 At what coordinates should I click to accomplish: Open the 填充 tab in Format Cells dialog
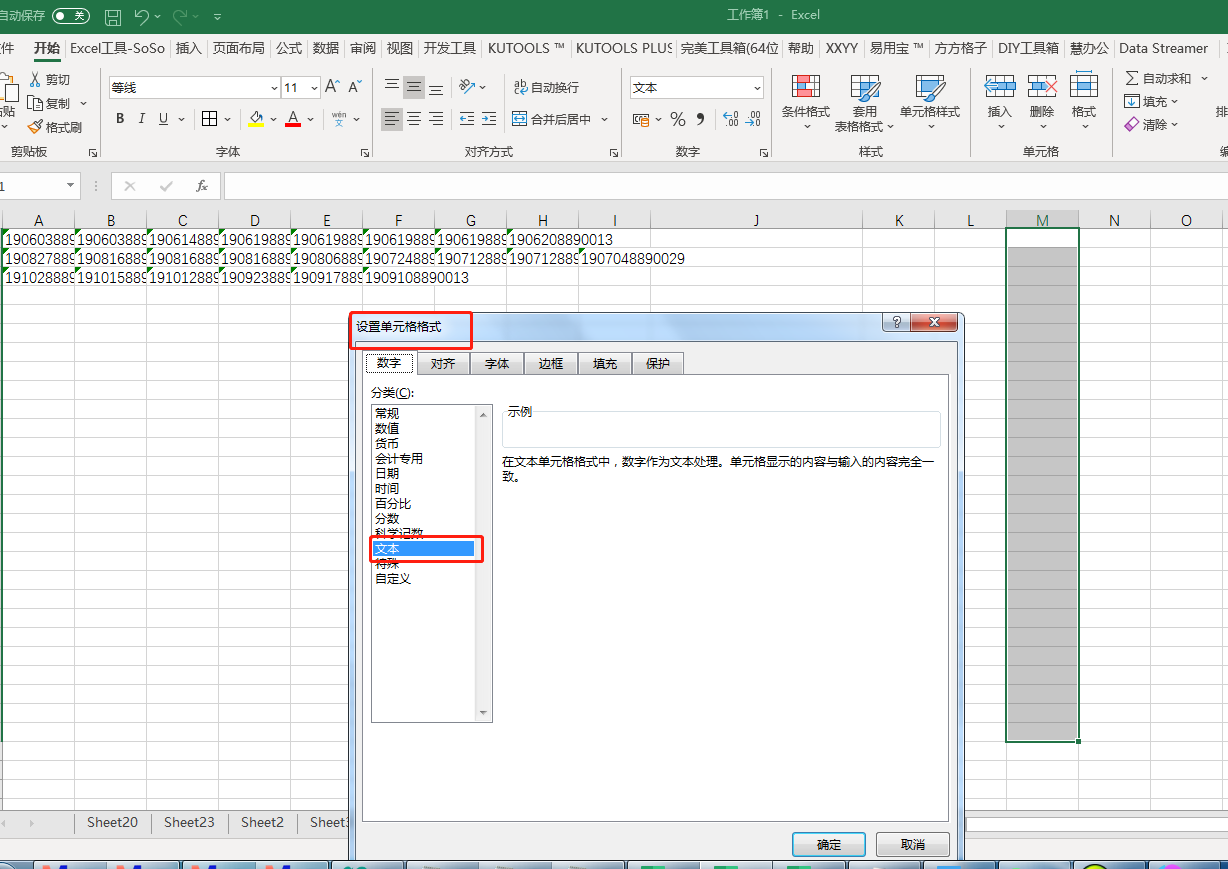605,364
